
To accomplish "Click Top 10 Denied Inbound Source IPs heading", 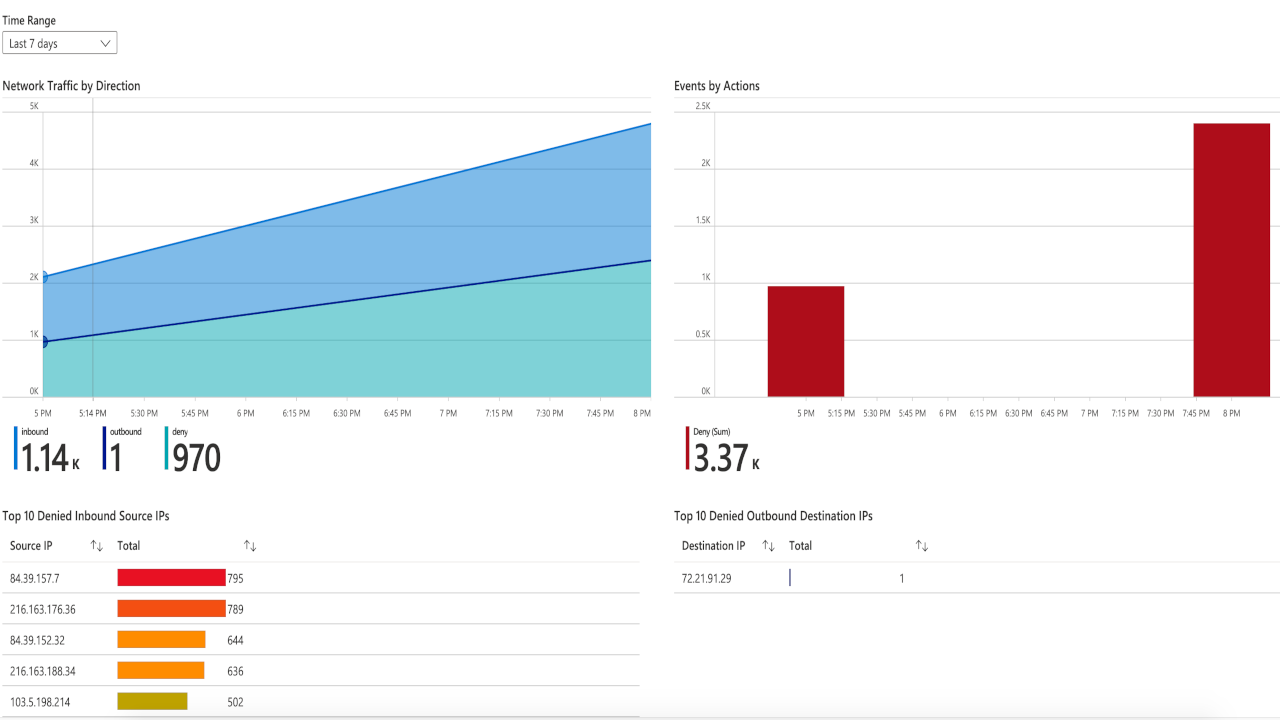I will pyautogui.click(x=86, y=516).
